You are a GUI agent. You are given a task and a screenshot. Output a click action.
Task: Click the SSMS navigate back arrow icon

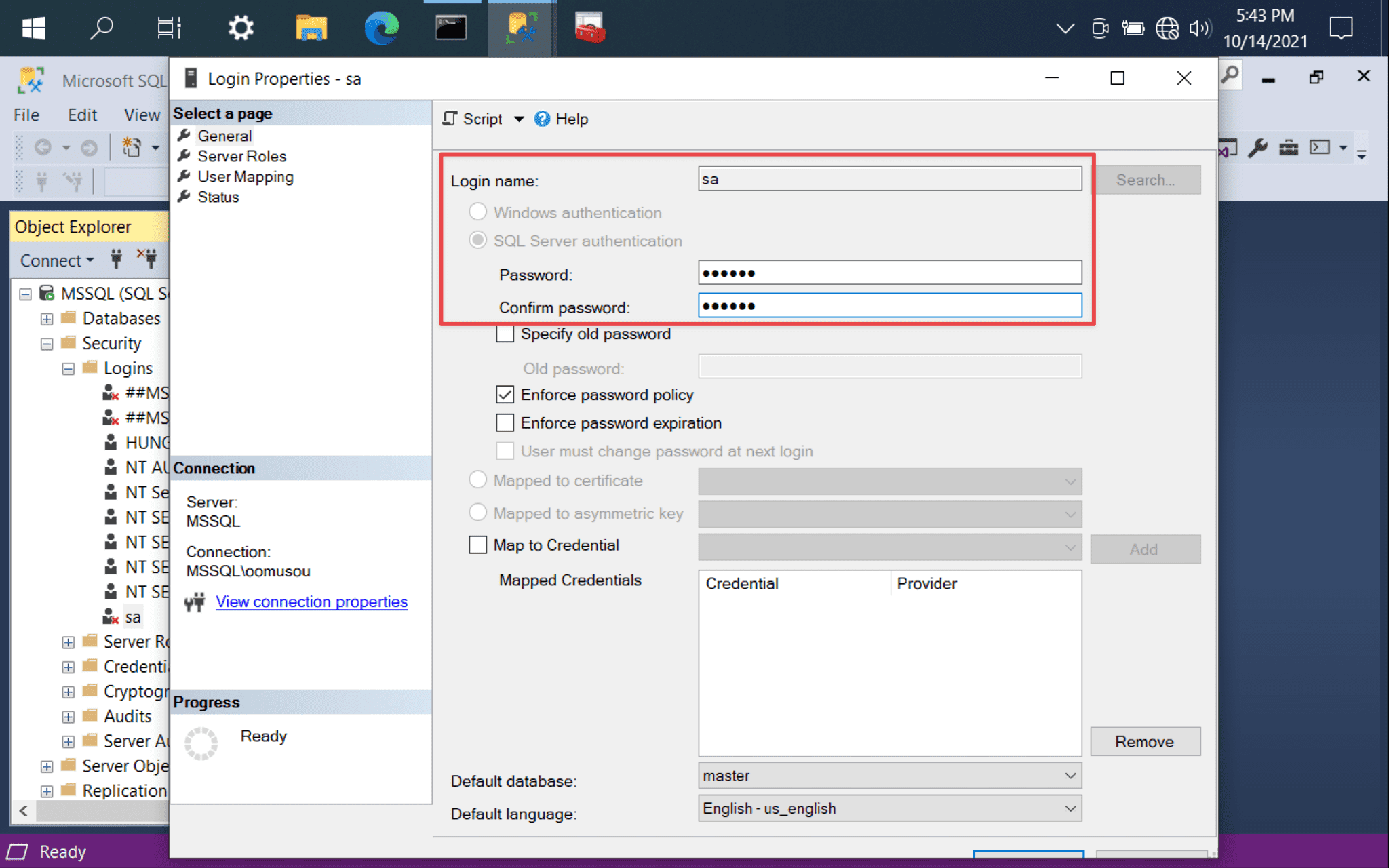pyautogui.click(x=43, y=147)
